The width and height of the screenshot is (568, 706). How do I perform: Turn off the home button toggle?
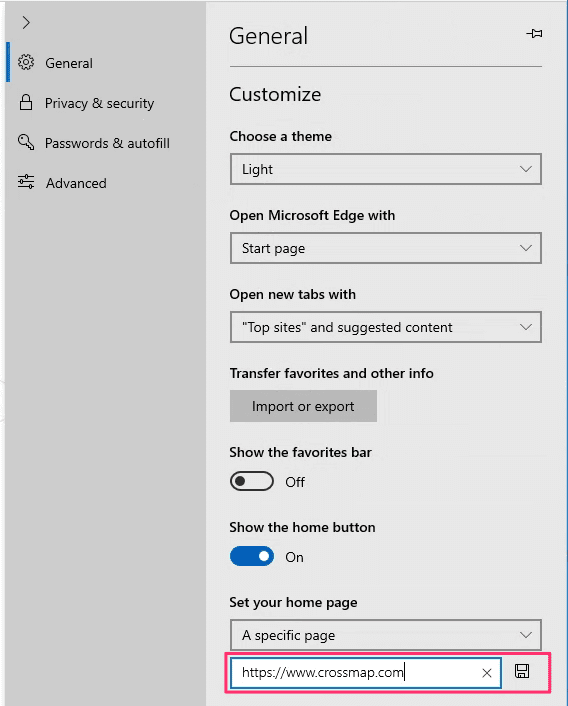coord(252,557)
